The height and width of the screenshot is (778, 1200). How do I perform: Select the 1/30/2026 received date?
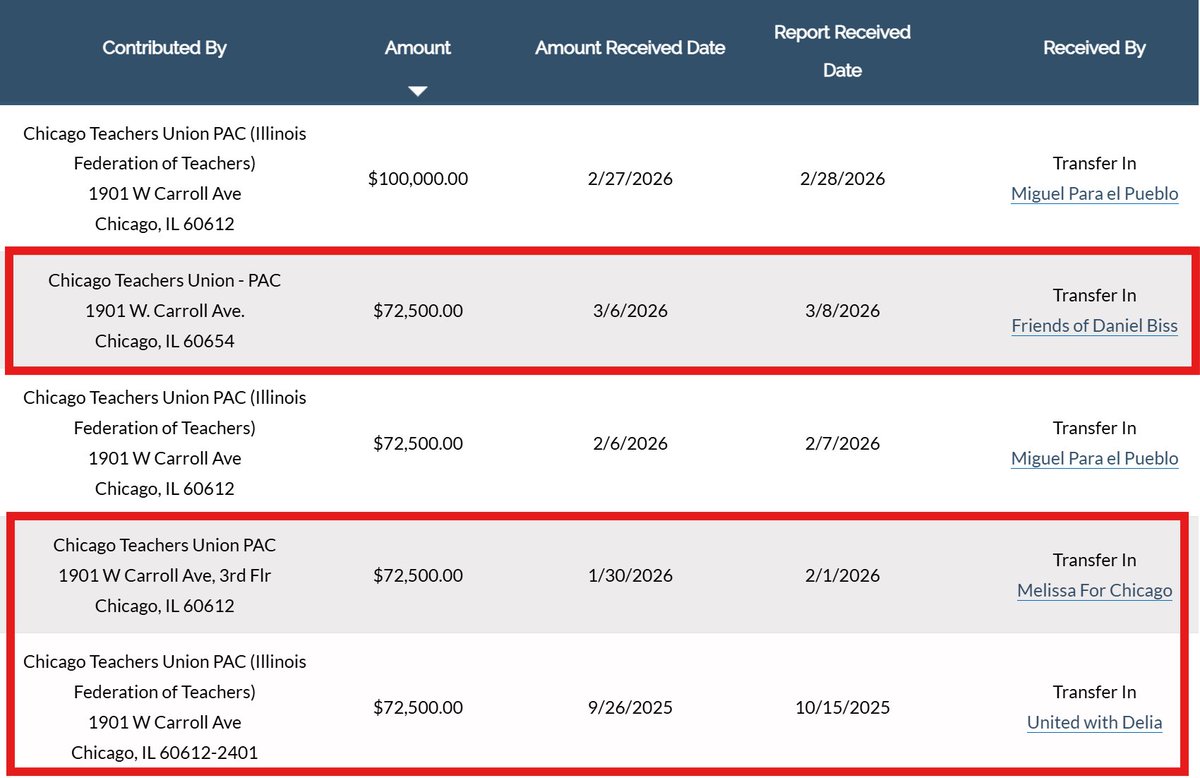[630, 576]
